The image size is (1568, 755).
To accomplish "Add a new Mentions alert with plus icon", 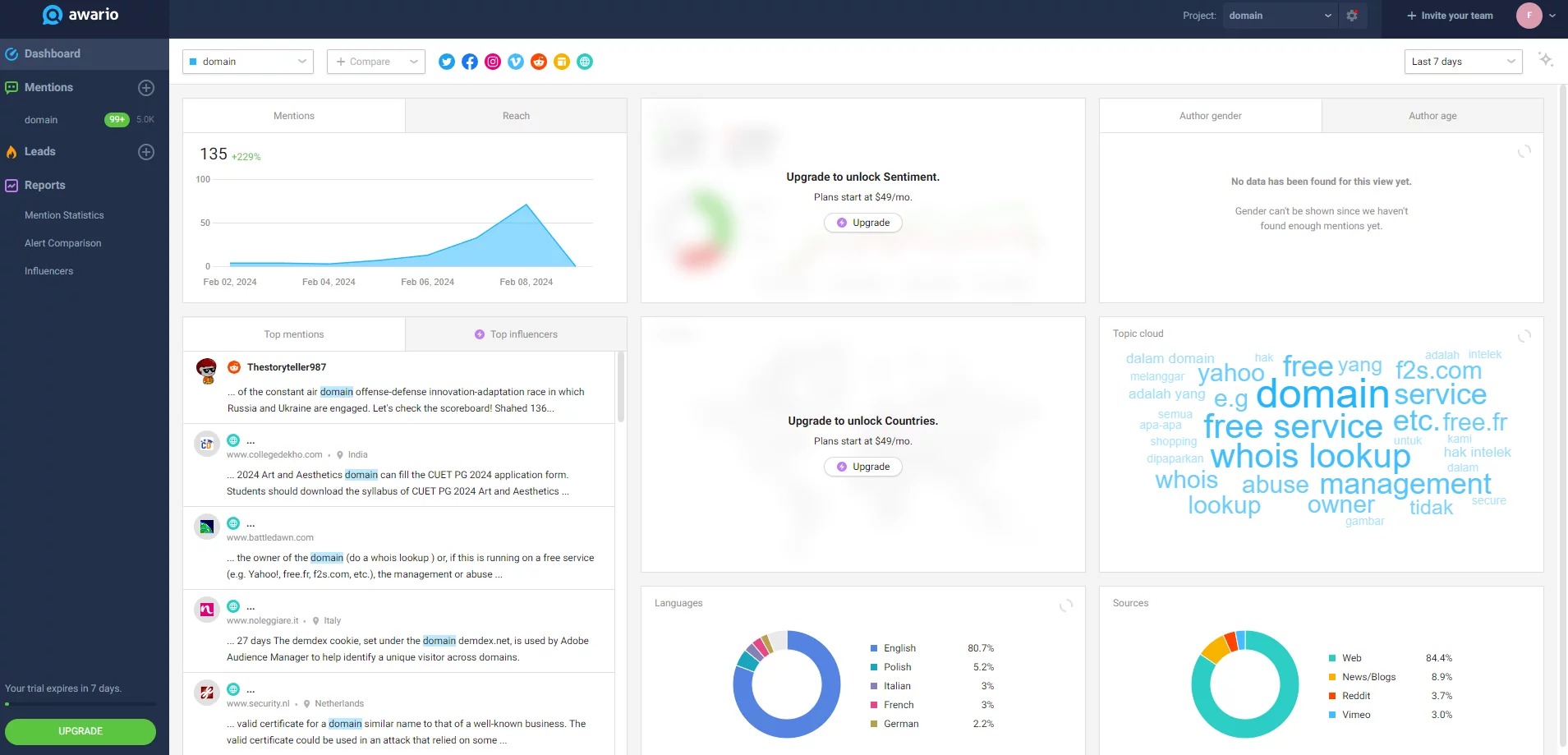I will tap(146, 88).
